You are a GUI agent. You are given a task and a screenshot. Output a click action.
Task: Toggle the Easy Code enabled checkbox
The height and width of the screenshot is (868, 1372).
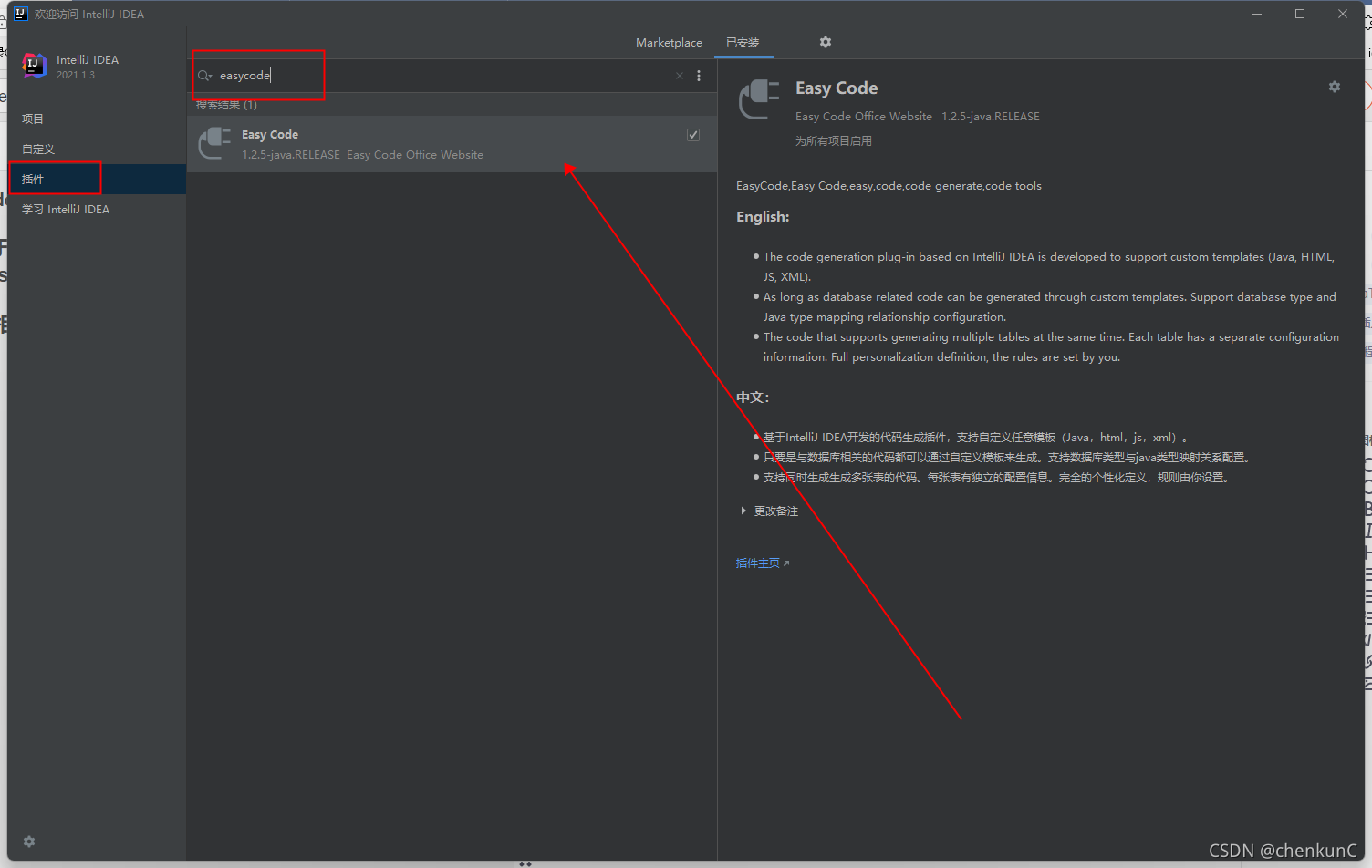pyautogui.click(x=693, y=135)
